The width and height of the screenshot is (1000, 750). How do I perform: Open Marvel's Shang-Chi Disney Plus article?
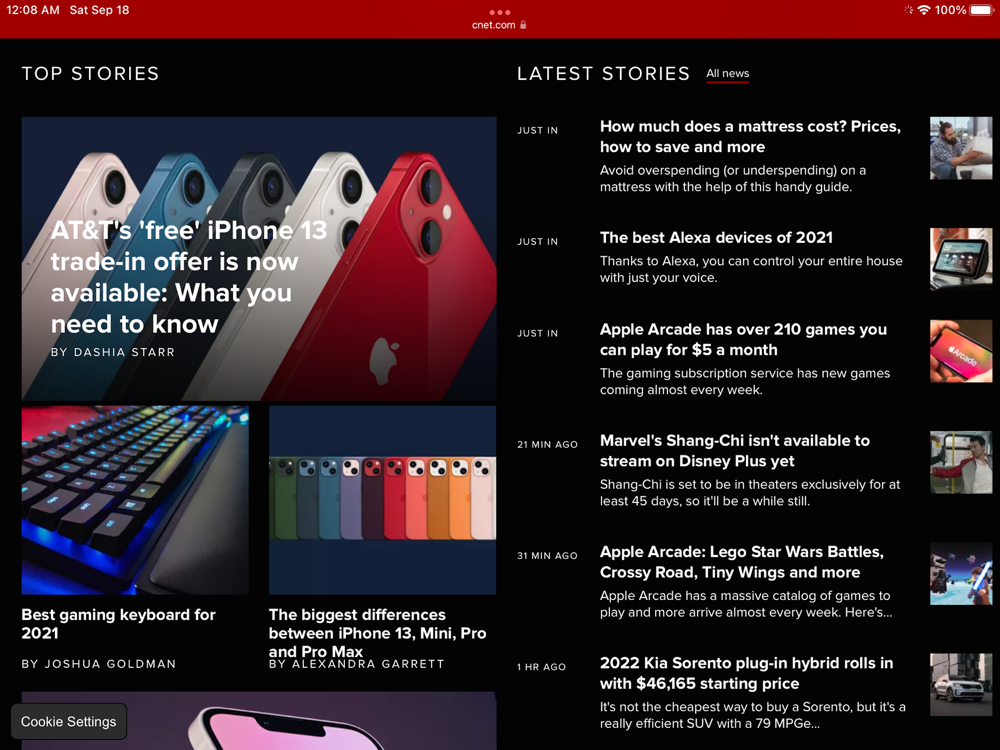click(x=735, y=450)
